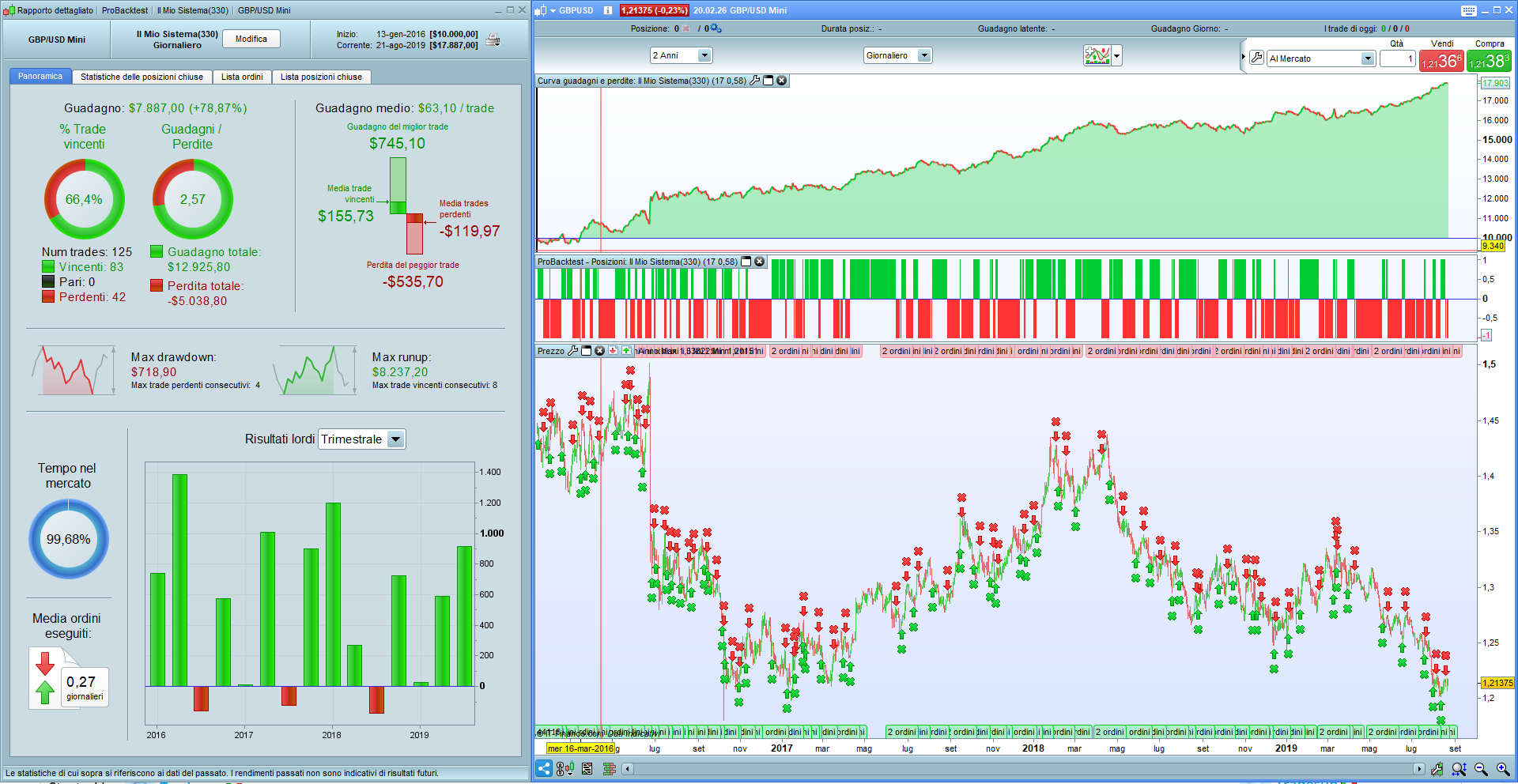Click the 1,21375 current price label on axis

click(x=1497, y=683)
